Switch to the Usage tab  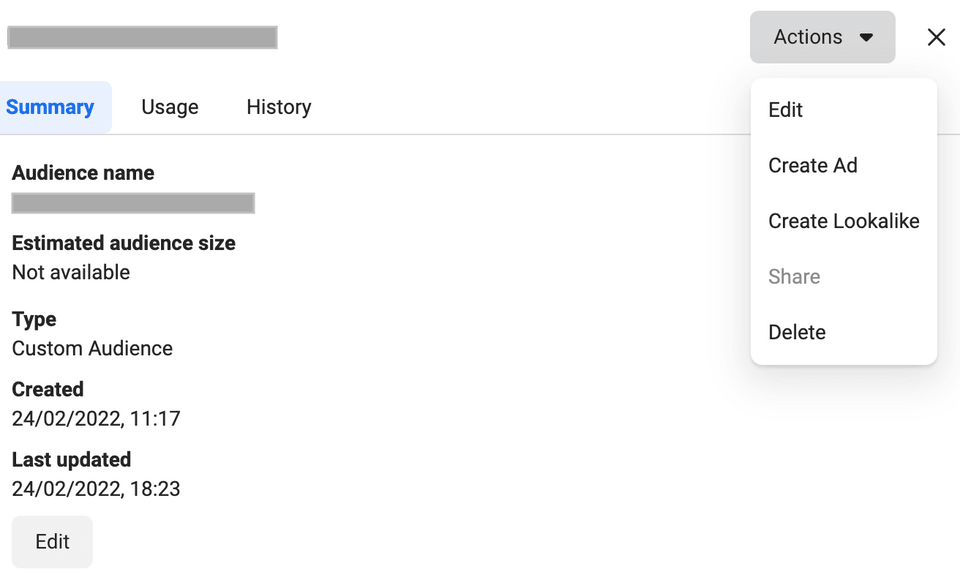(169, 107)
